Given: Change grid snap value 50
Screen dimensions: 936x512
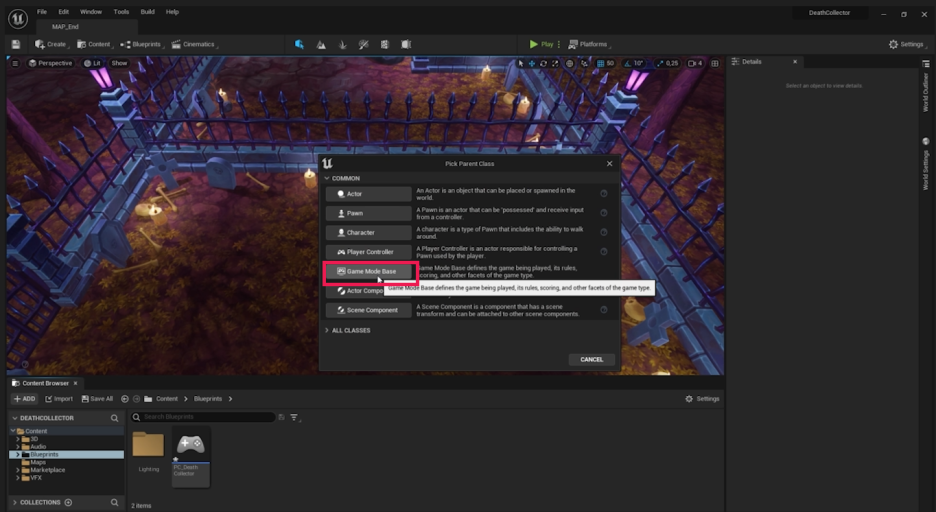Looking at the screenshot, I should 610,63.
